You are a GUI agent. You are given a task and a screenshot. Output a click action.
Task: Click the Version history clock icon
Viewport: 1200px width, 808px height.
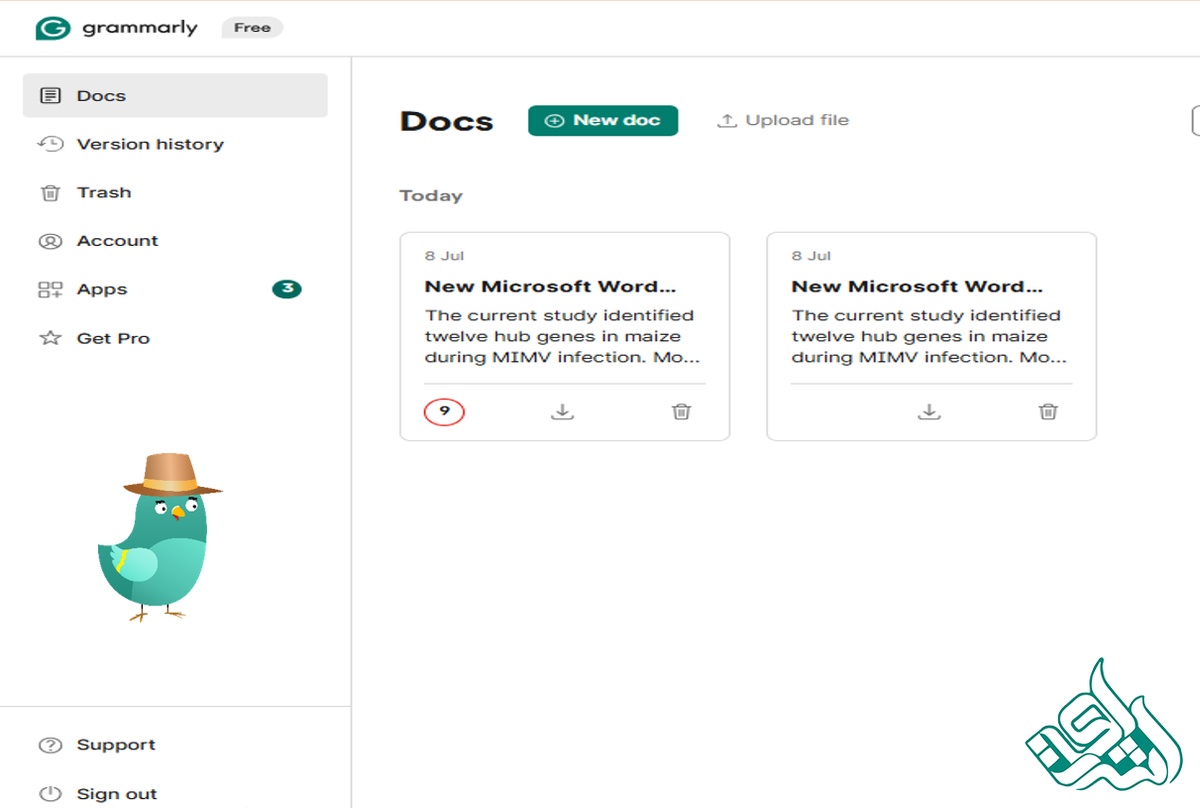(50, 144)
